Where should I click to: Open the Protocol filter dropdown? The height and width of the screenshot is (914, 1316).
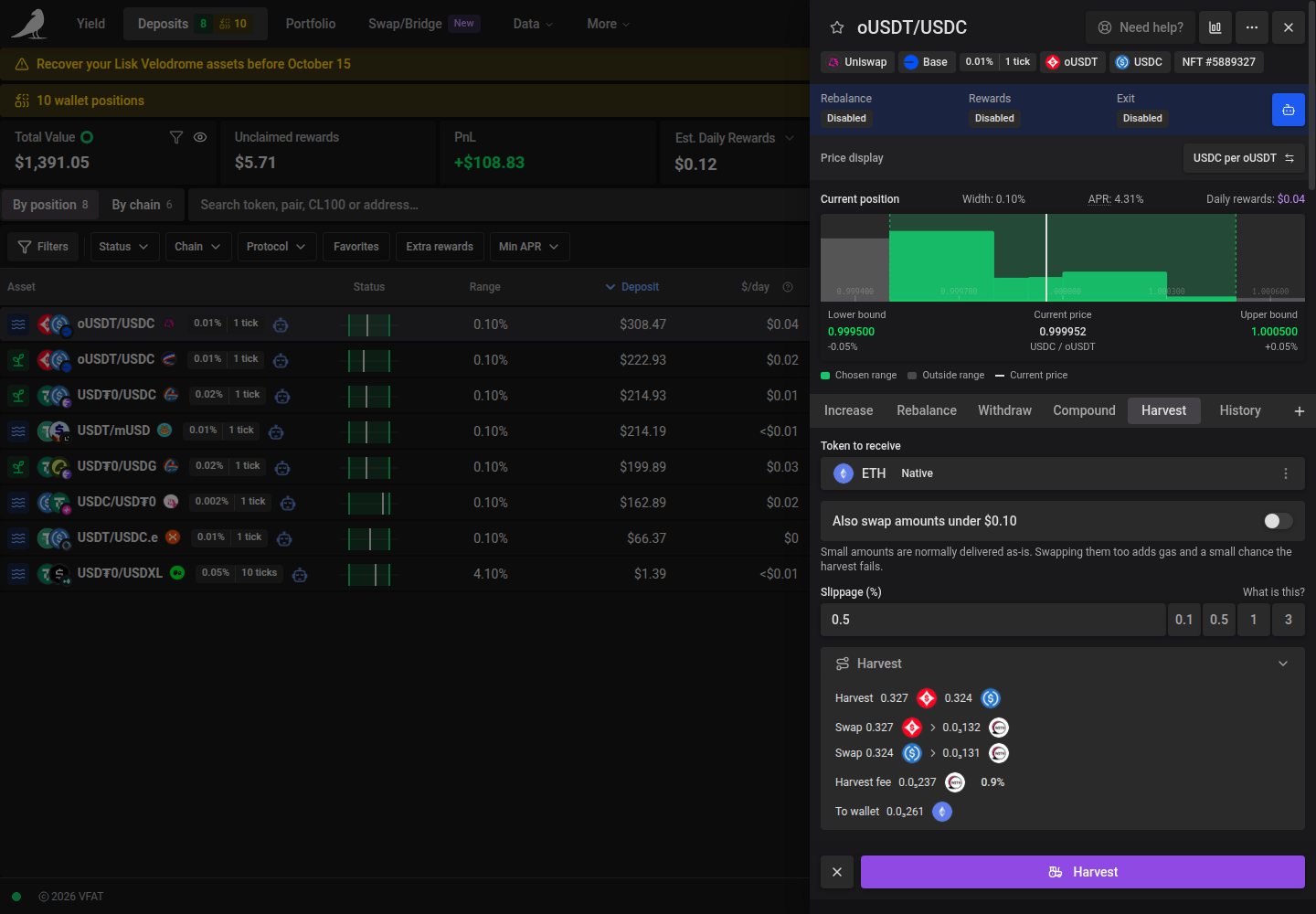pyautogui.click(x=277, y=247)
